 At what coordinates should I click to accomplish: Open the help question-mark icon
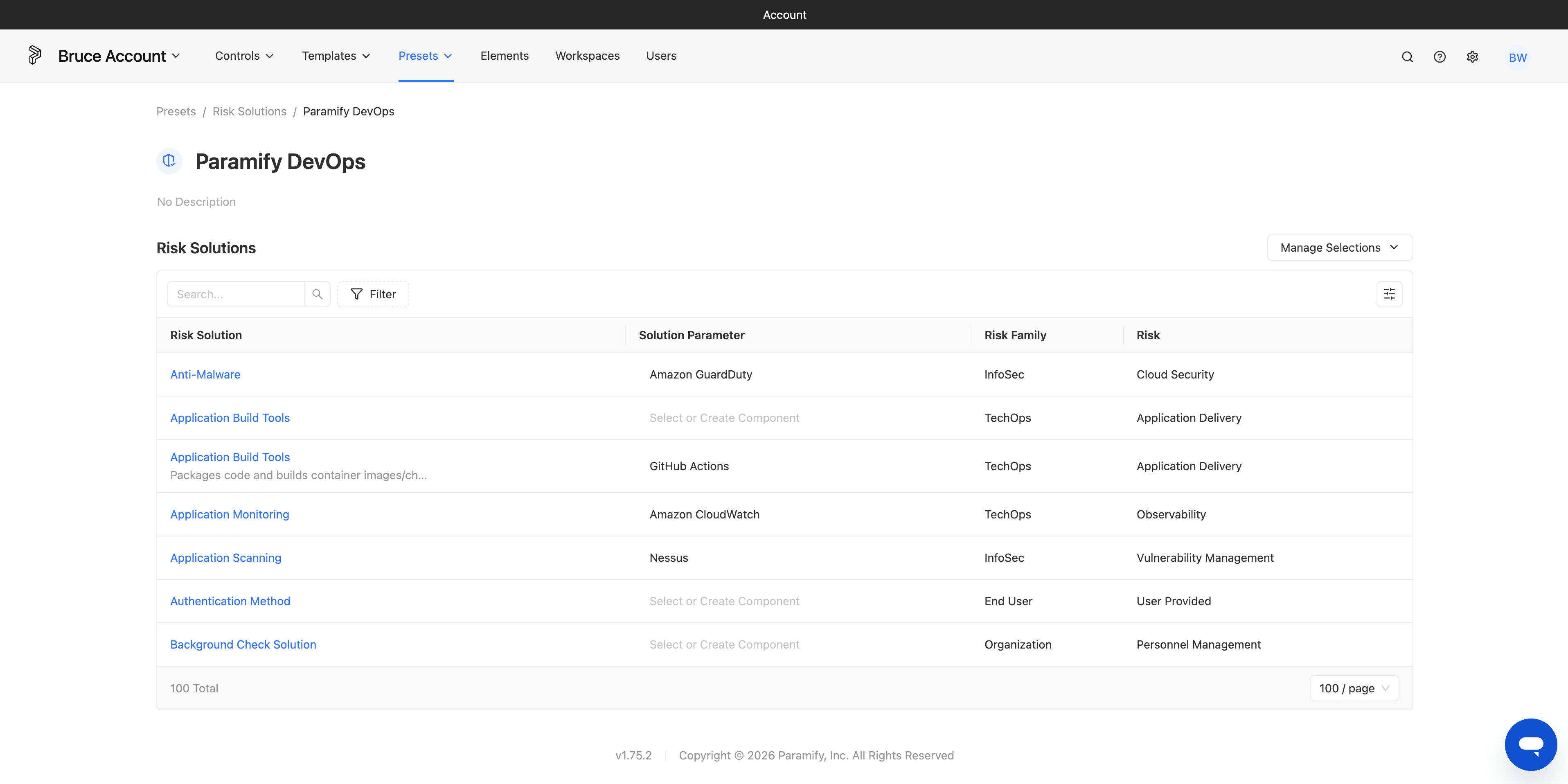pyautogui.click(x=1440, y=56)
